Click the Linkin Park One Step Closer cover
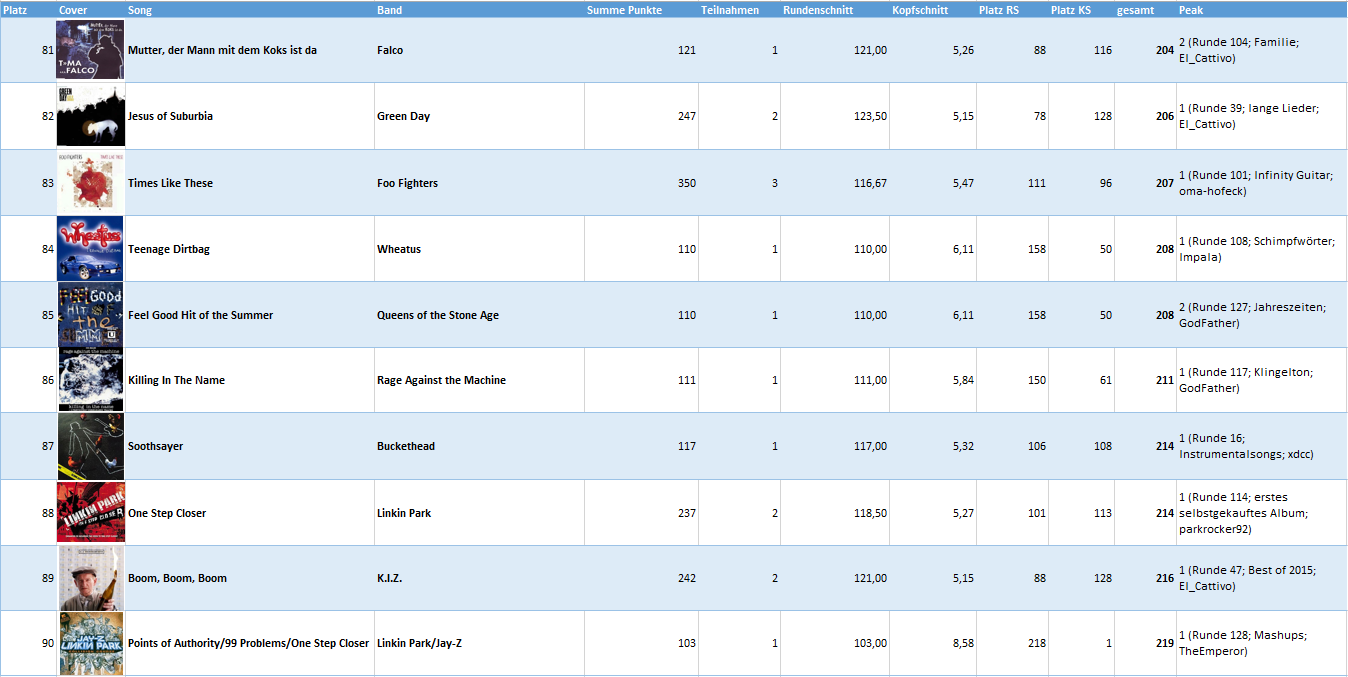1348x677 pixels. tap(90, 513)
